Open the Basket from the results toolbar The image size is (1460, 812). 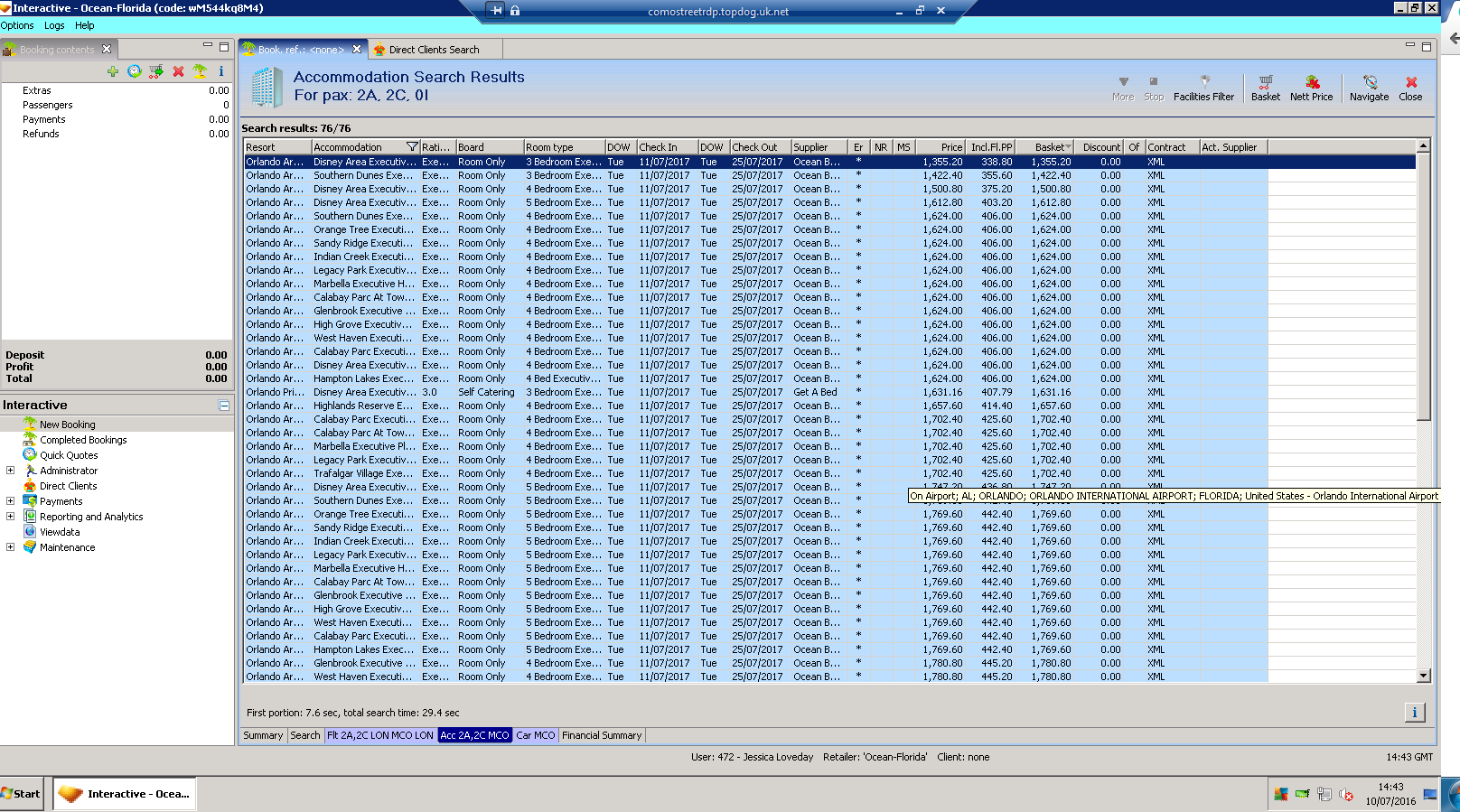tap(1265, 88)
